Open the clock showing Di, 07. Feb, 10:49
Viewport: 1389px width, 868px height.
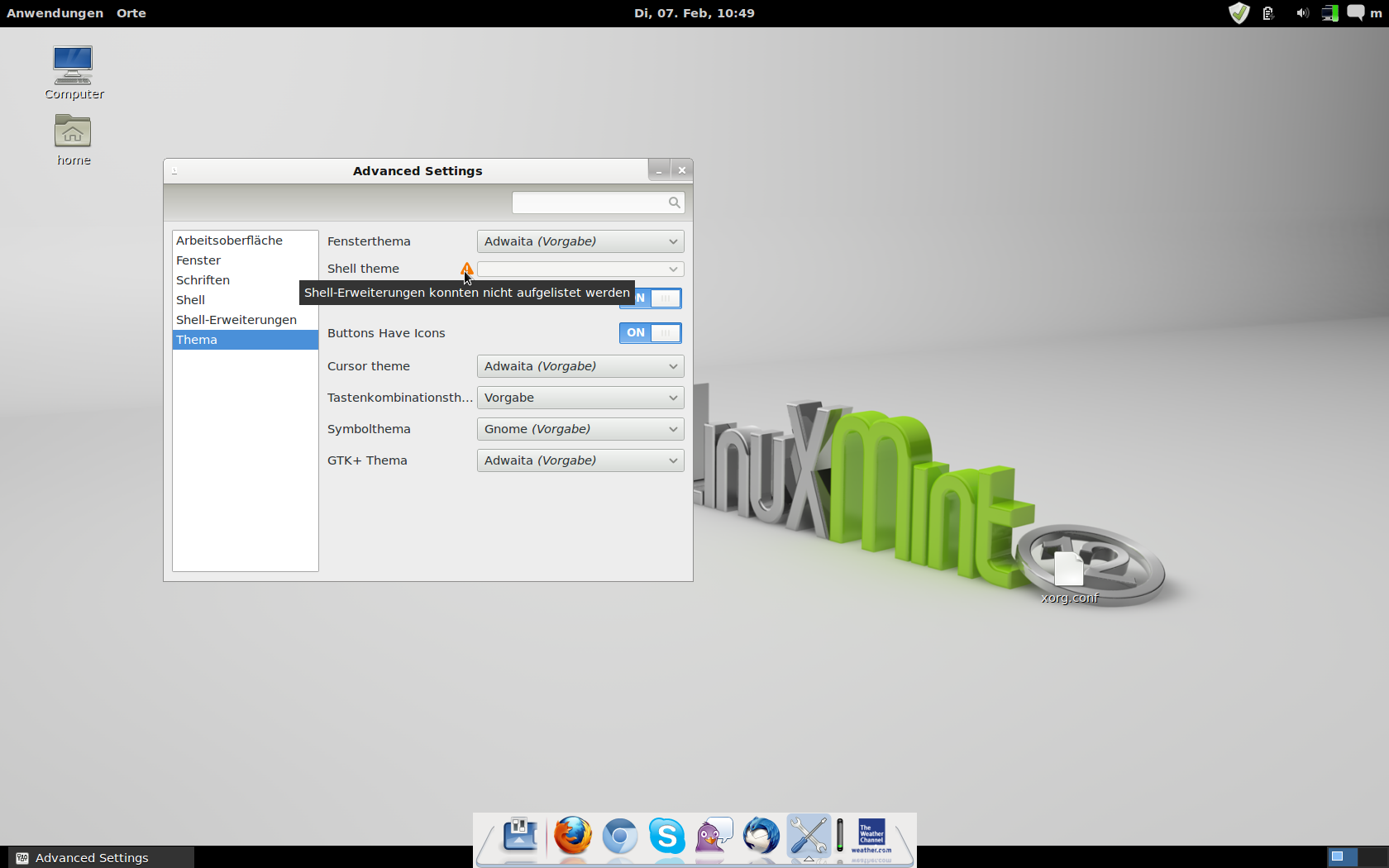[694, 13]
